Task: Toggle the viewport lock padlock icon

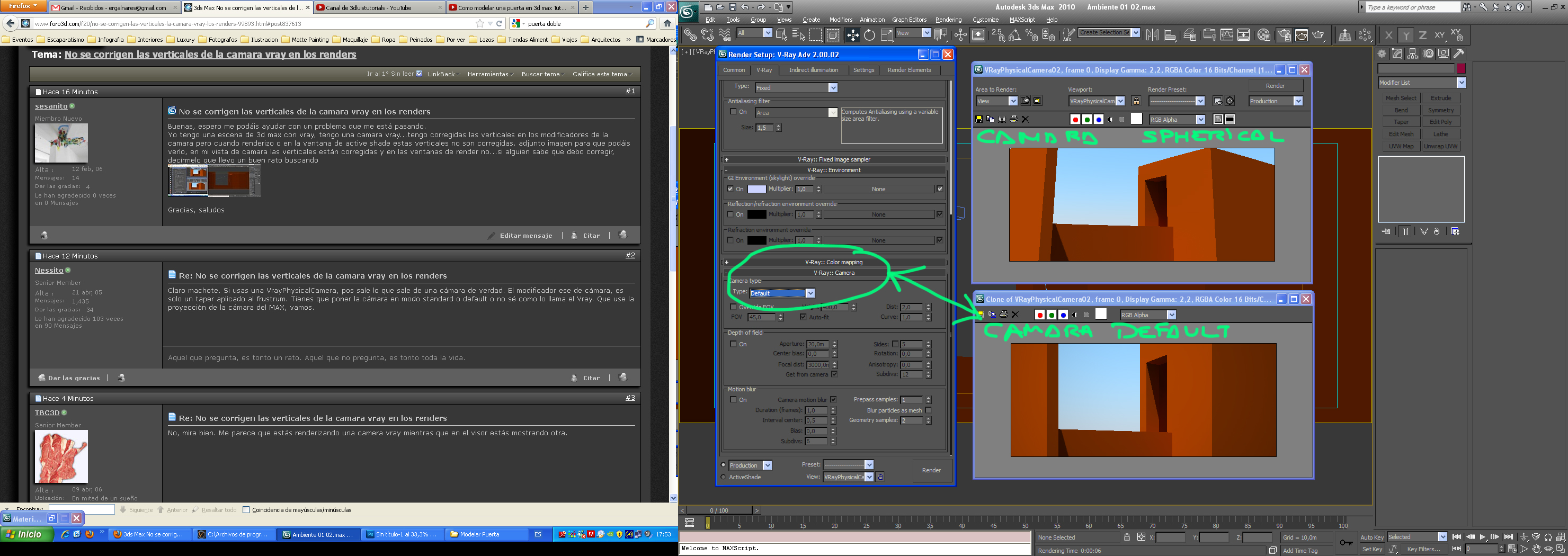Action: pos(1136,101)
